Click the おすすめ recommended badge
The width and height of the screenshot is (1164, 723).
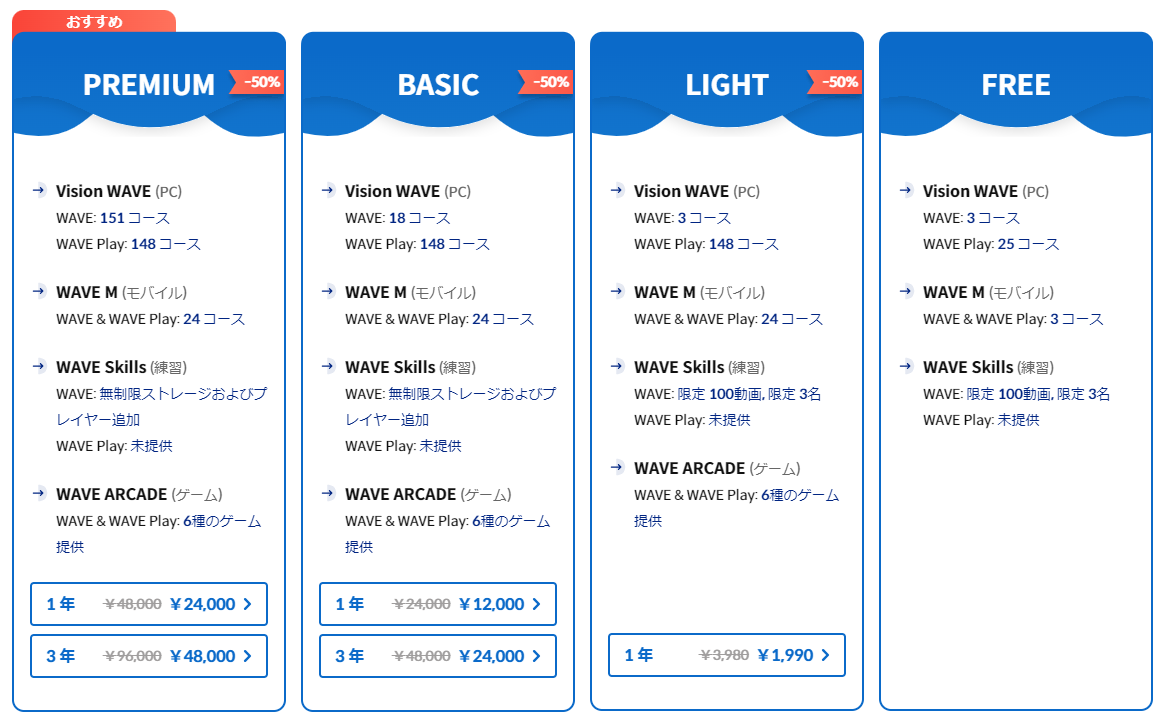click(x=94, y=21)
